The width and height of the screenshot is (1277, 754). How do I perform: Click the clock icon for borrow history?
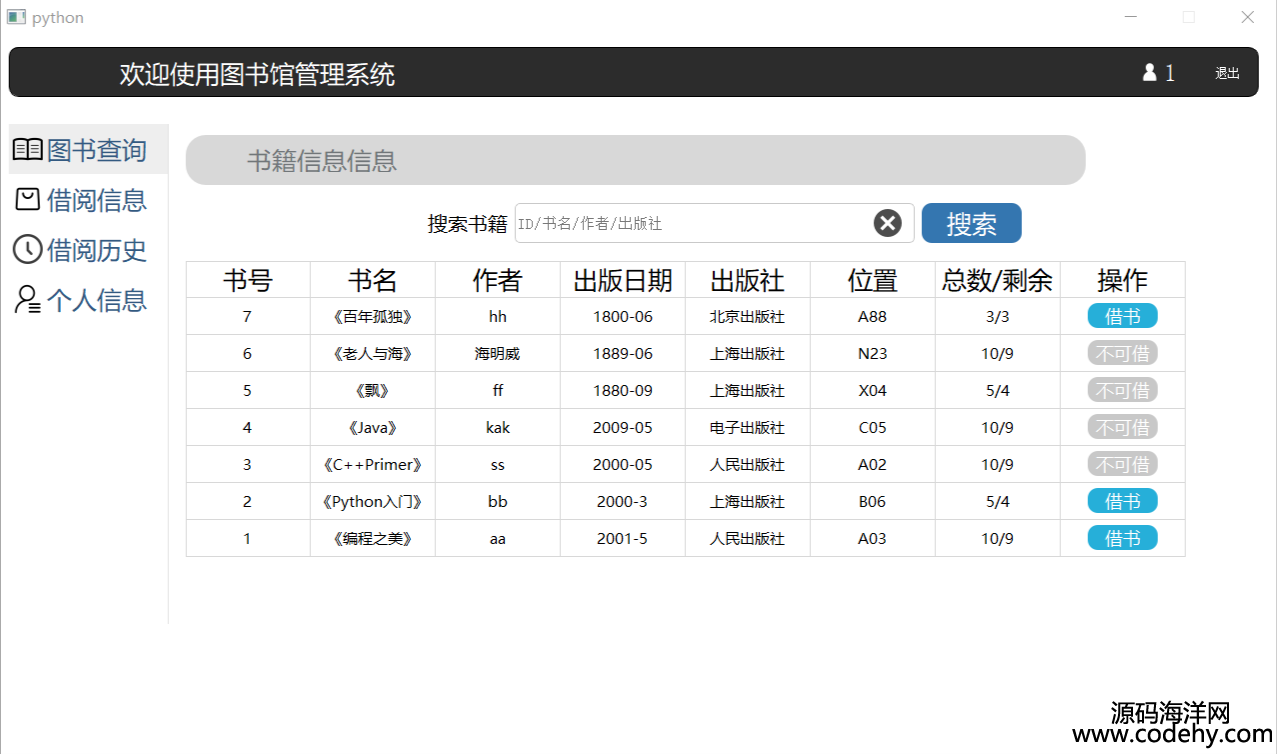point(28,249)
